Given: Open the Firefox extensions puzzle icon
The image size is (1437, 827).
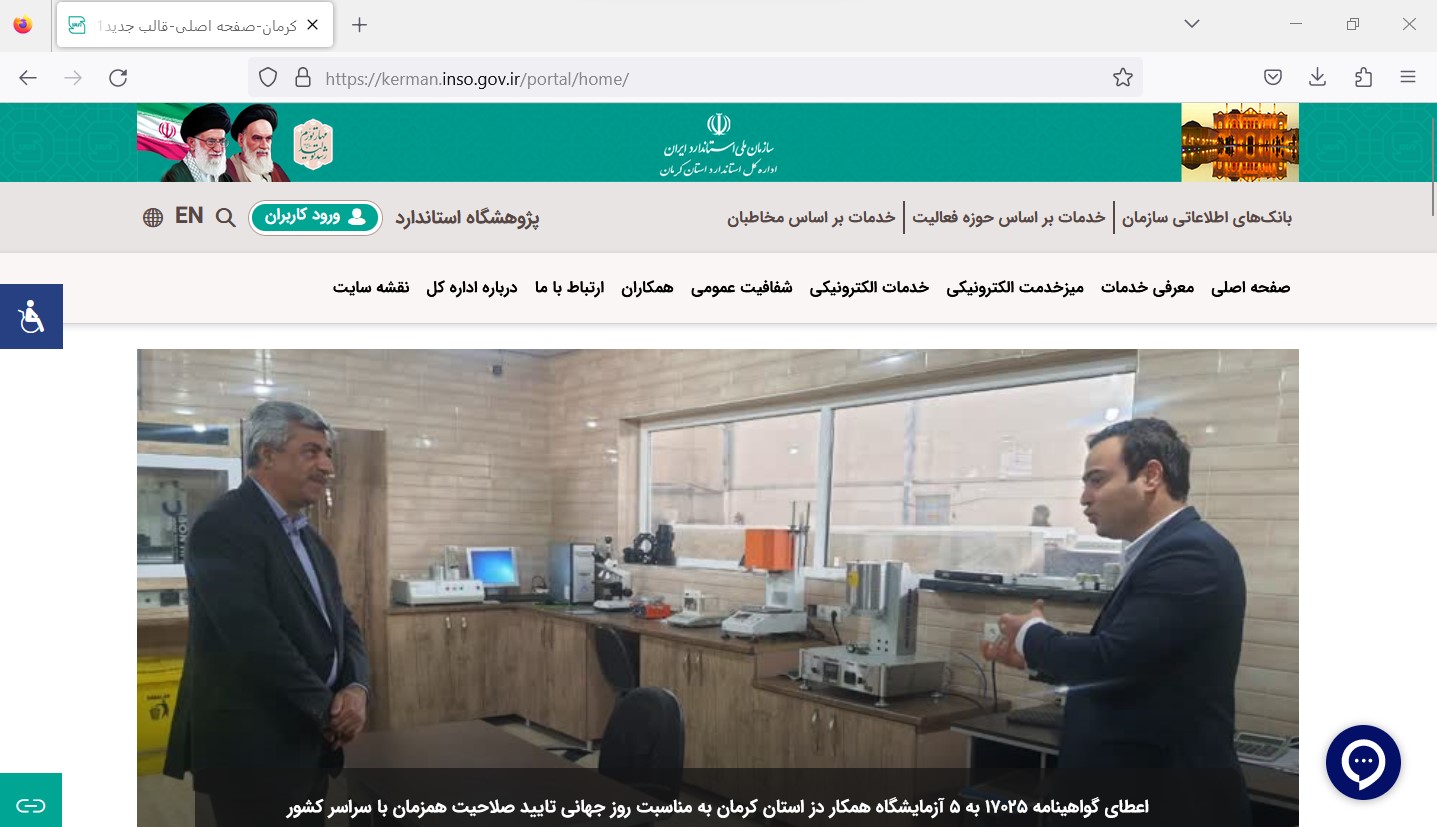Looking at the screenshot, I should (x=1363, y=78).
